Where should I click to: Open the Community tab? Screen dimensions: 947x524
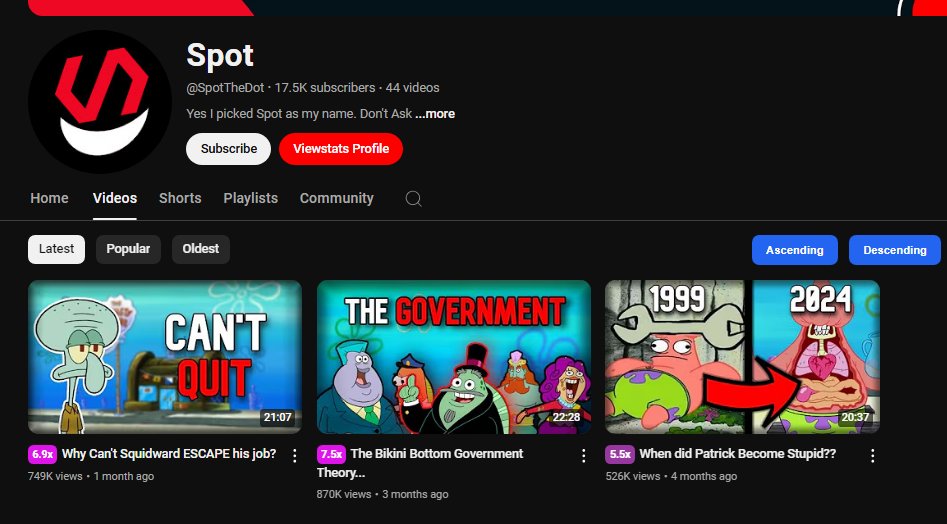(x=336, y=198)
